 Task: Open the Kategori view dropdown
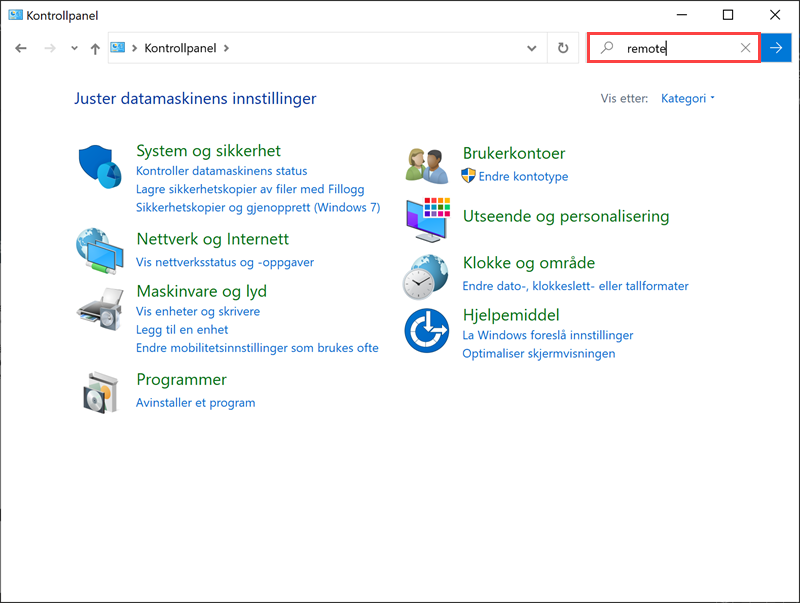[x=688, y=98]
